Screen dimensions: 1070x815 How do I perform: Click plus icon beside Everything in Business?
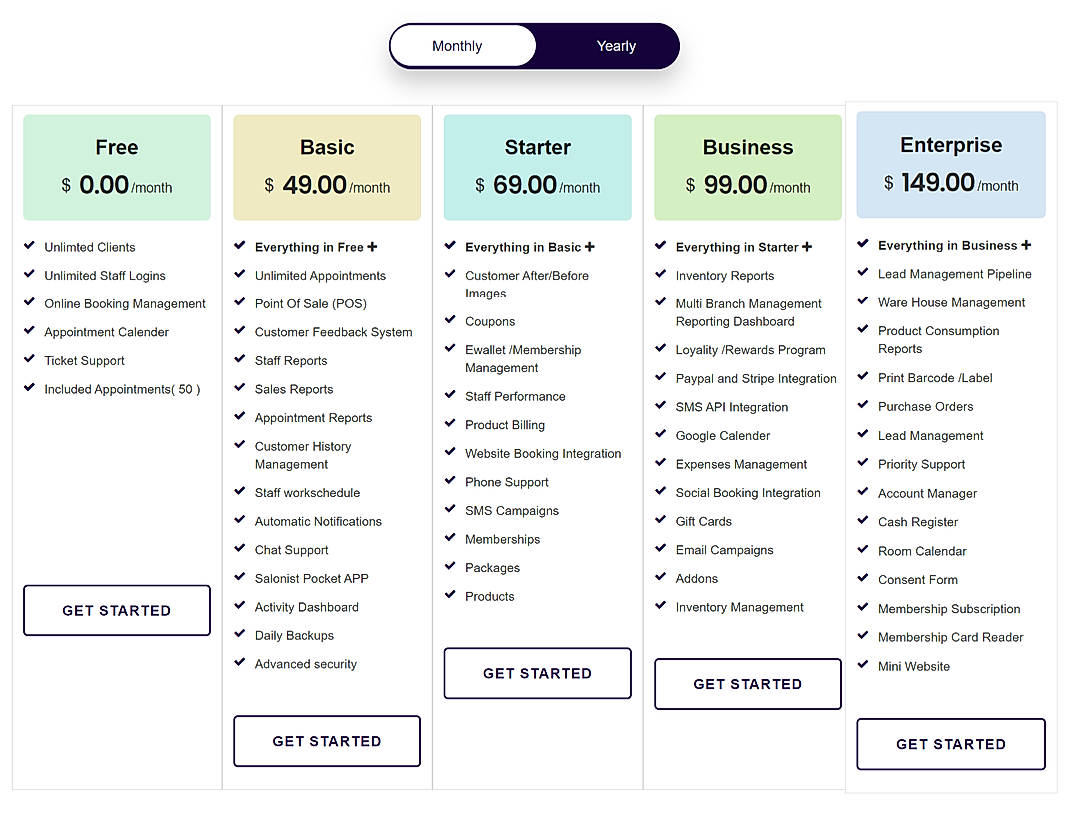(x=1026, y=244)
